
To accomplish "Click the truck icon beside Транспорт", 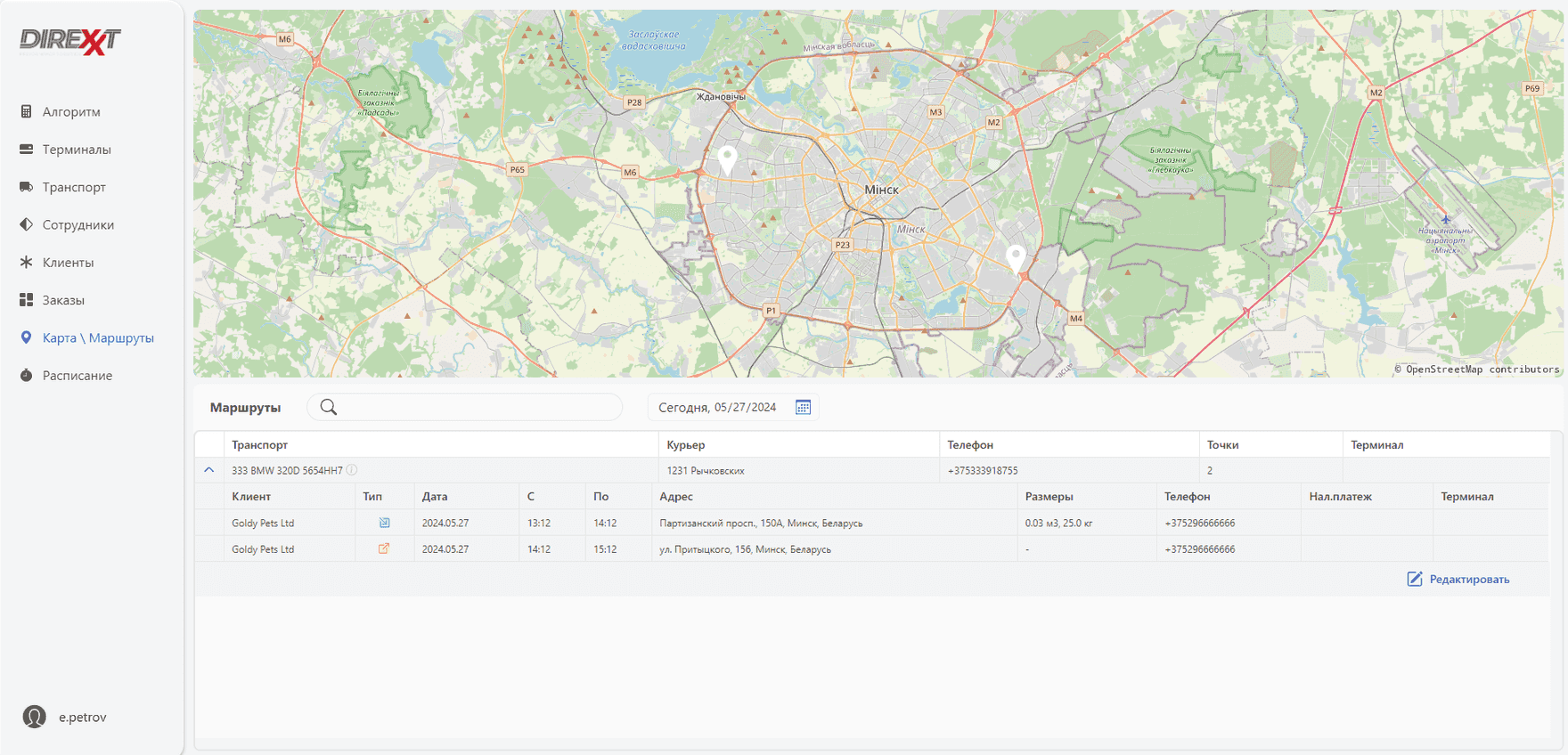I will point(26,187).
